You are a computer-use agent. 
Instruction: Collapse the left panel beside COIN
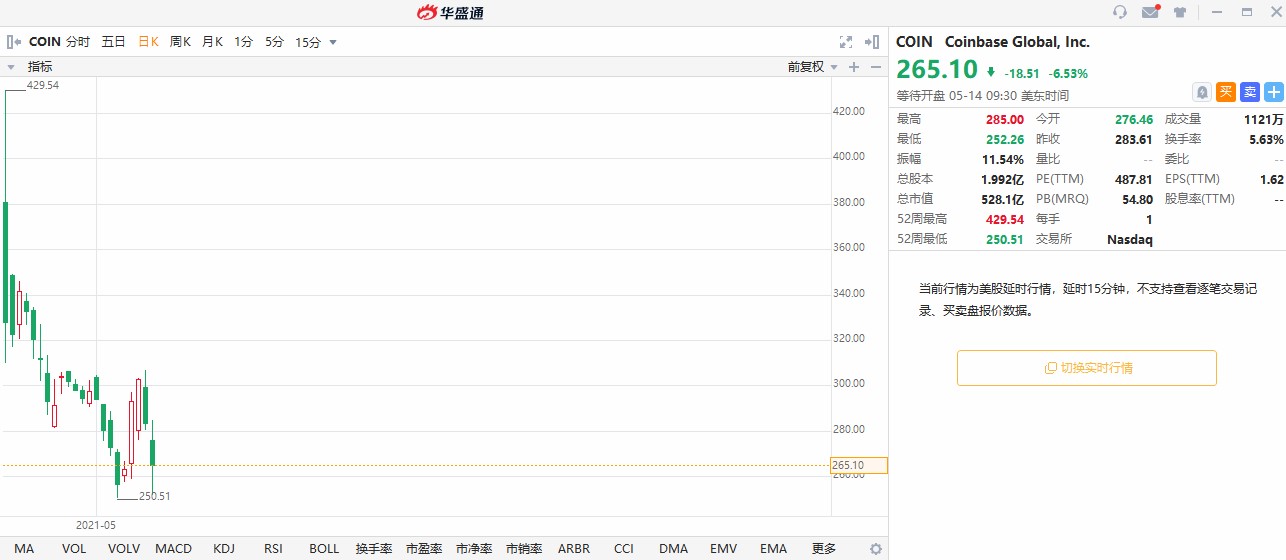pyautogui.click(x=14, y=42)
